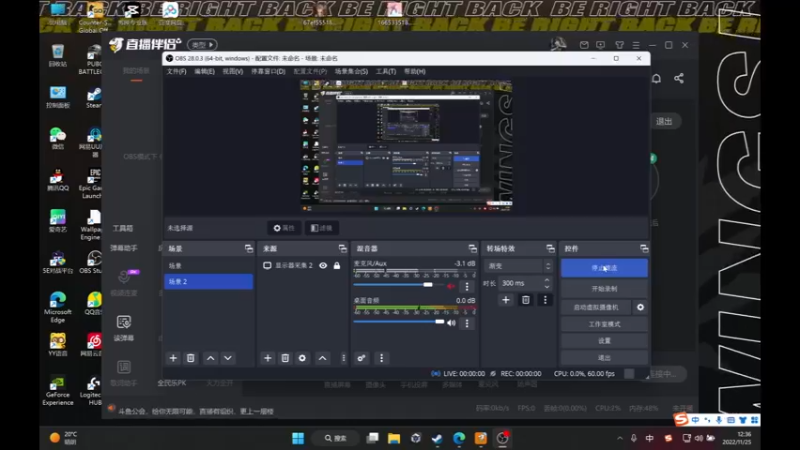Pop out the Scenes dock panel
800x450 pixels.
click(248, 248)
